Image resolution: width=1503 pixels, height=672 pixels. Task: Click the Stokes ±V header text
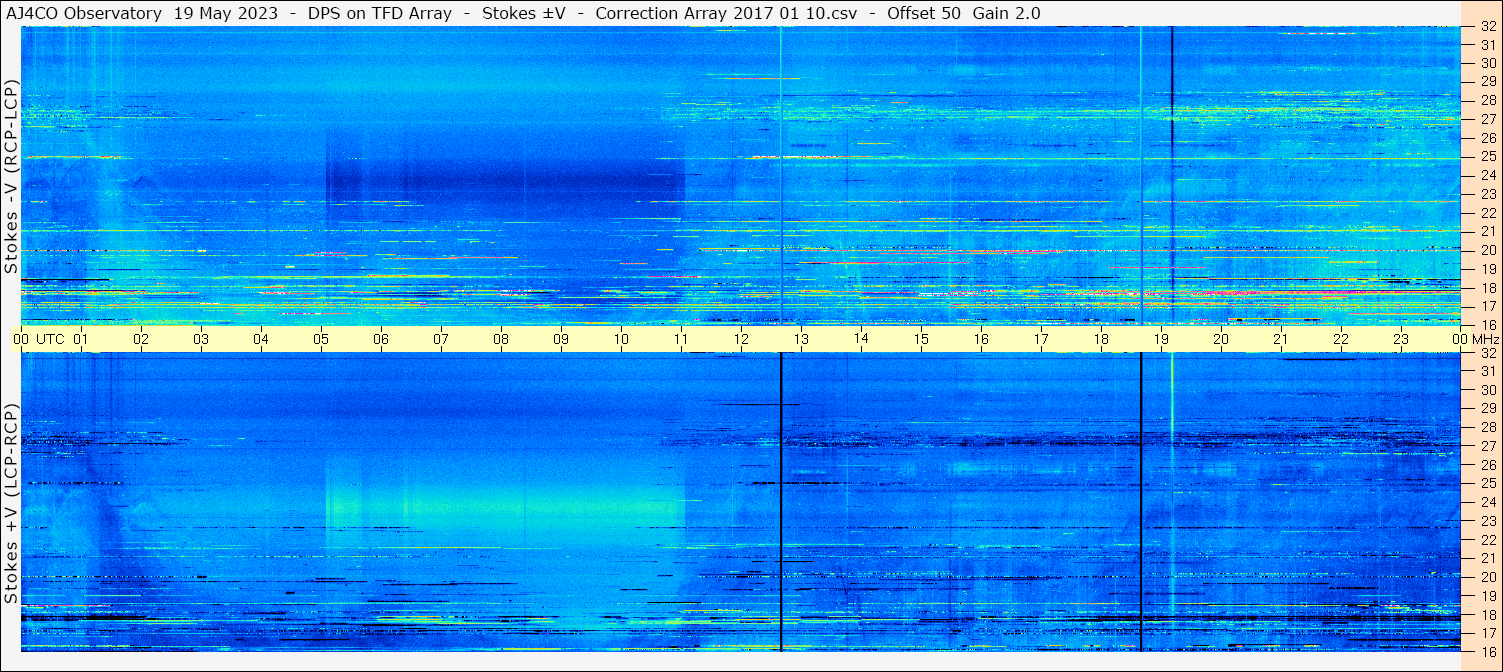click(525, 14)
